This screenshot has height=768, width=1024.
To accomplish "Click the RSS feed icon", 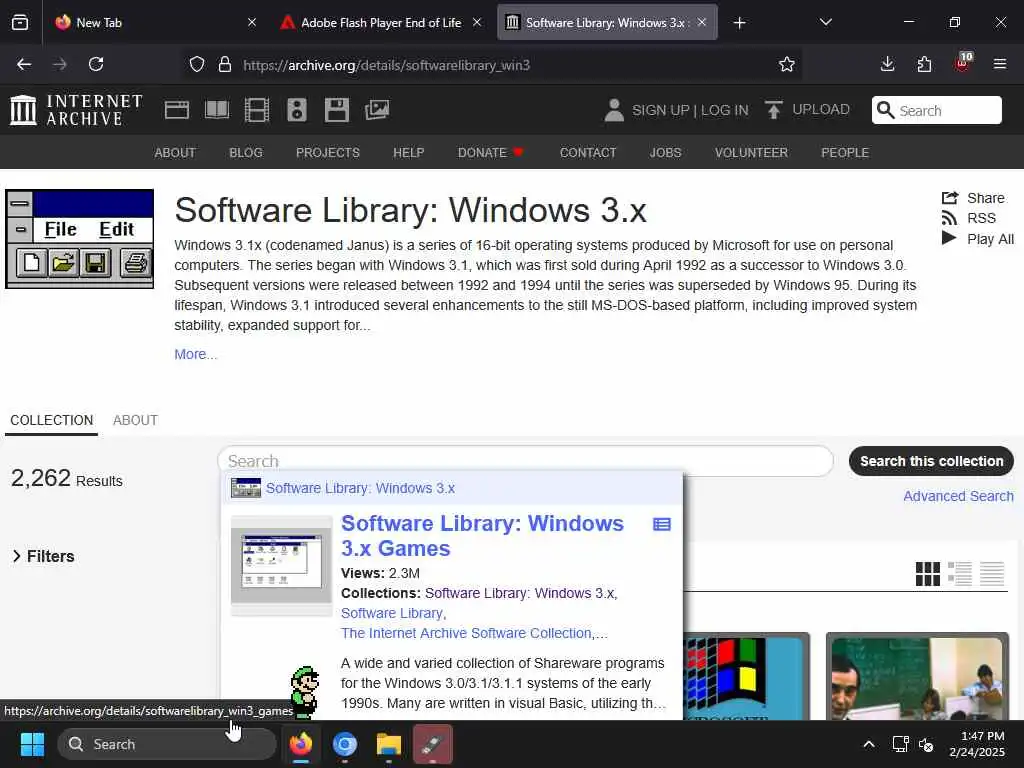I will (950, 218).
